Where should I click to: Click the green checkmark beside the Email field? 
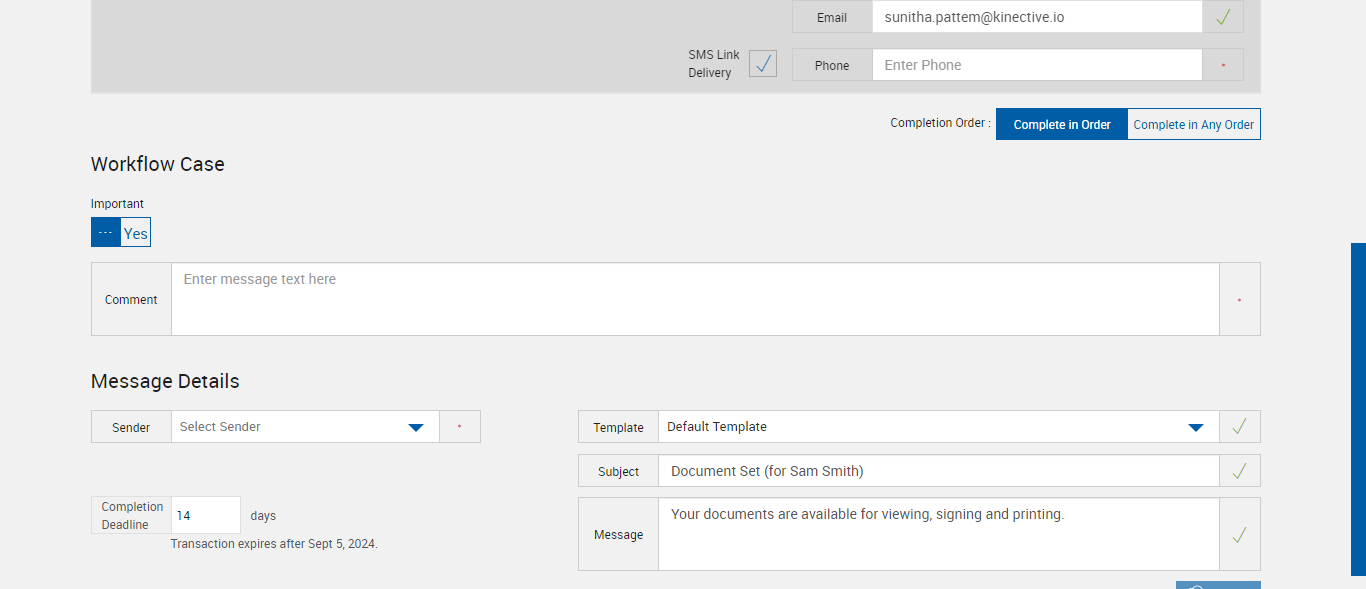point(1222,17)
